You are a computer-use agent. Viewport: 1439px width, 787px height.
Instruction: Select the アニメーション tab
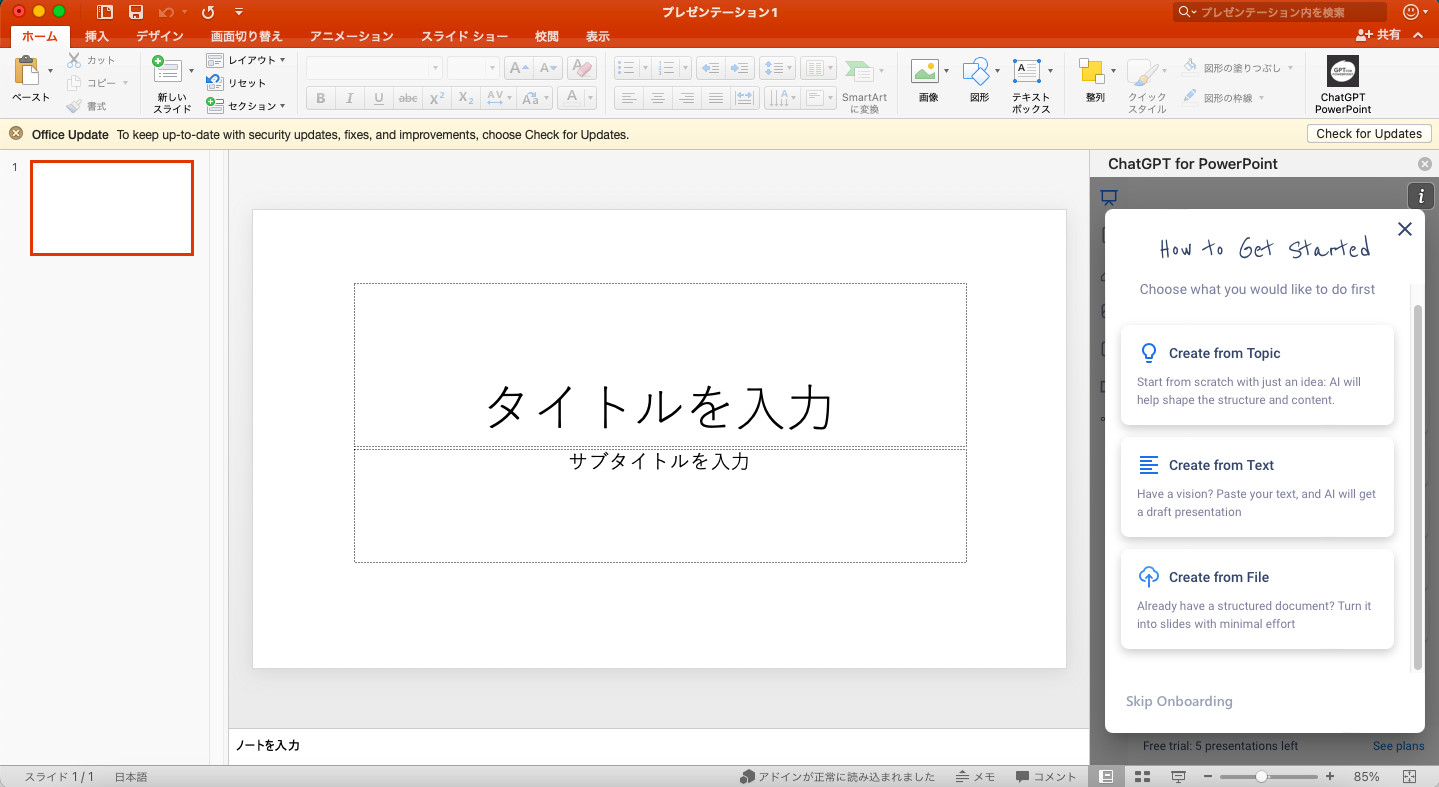[x=352, y=36]
